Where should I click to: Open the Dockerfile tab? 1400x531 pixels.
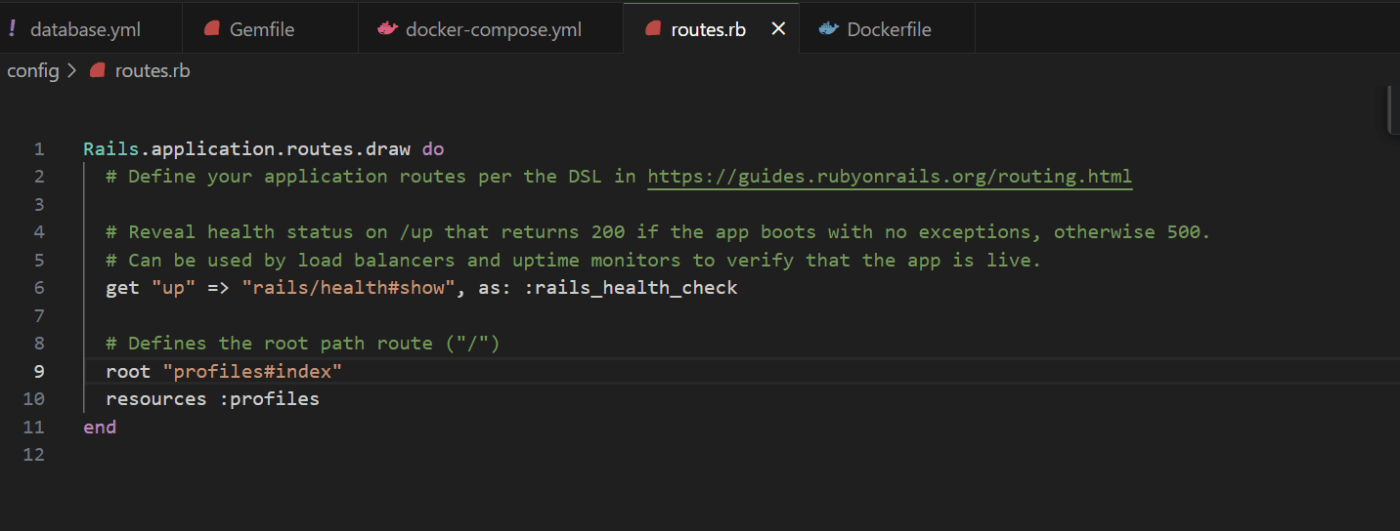tap(887, 29)
